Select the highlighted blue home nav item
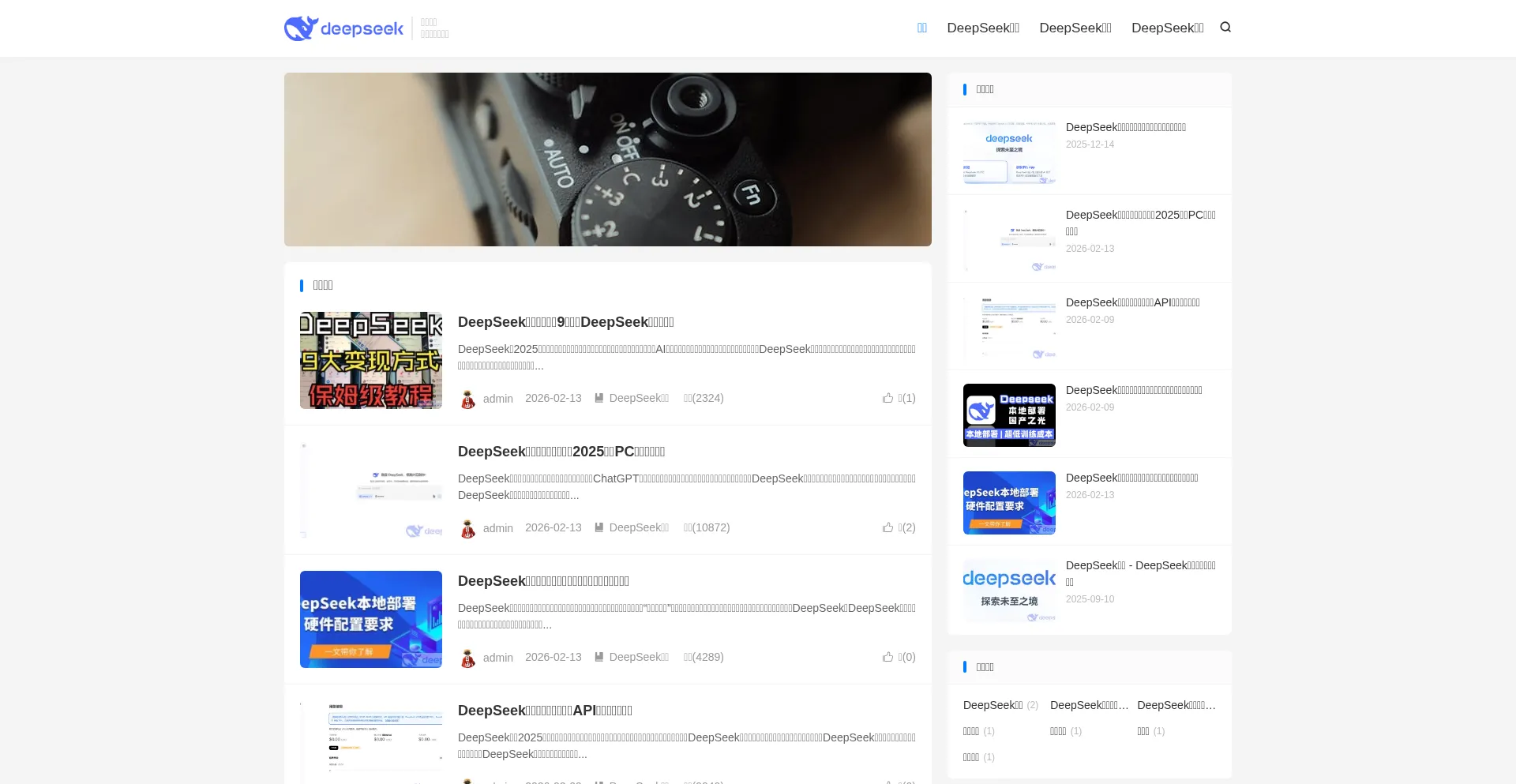The image size is (1516, 784). (x=922, y=28)
